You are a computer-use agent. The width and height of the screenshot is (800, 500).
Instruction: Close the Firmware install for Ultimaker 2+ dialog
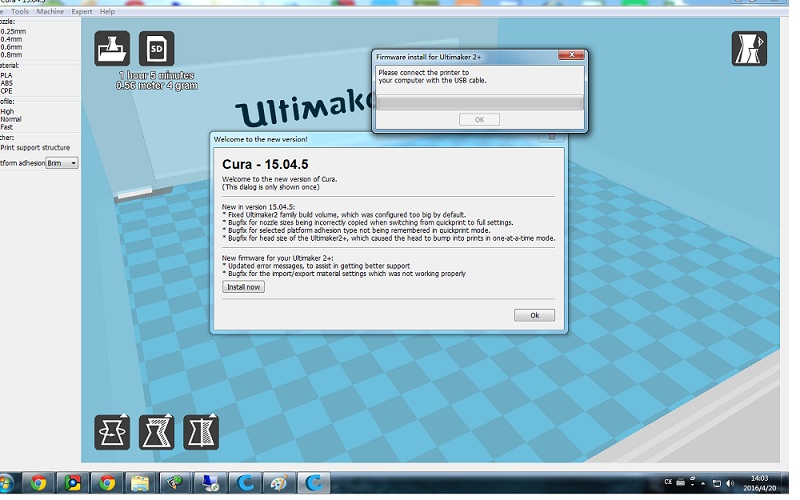(571, 55)
